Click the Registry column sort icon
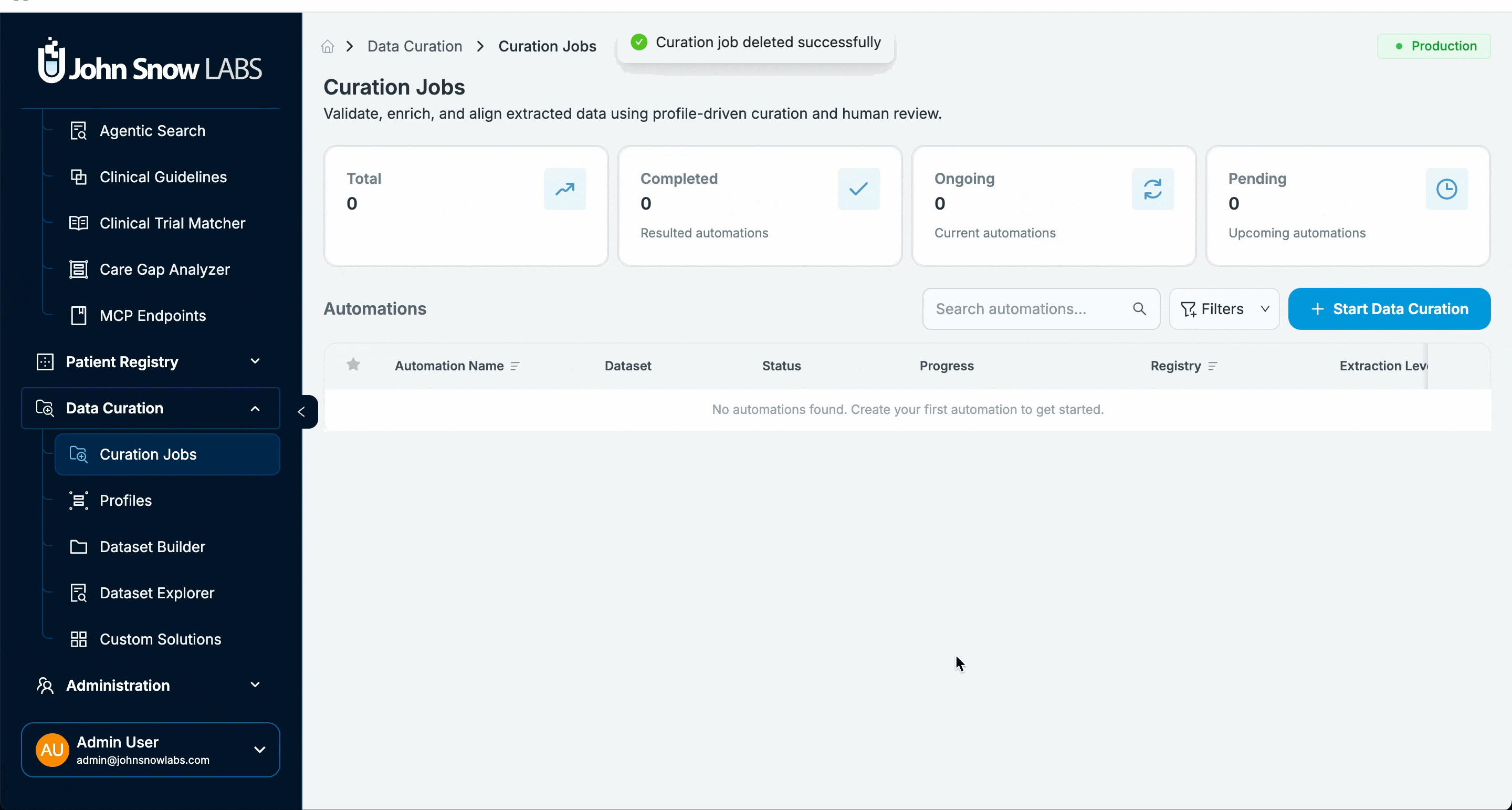Viewport: 1512px width, 810px height. [1213, 366]
